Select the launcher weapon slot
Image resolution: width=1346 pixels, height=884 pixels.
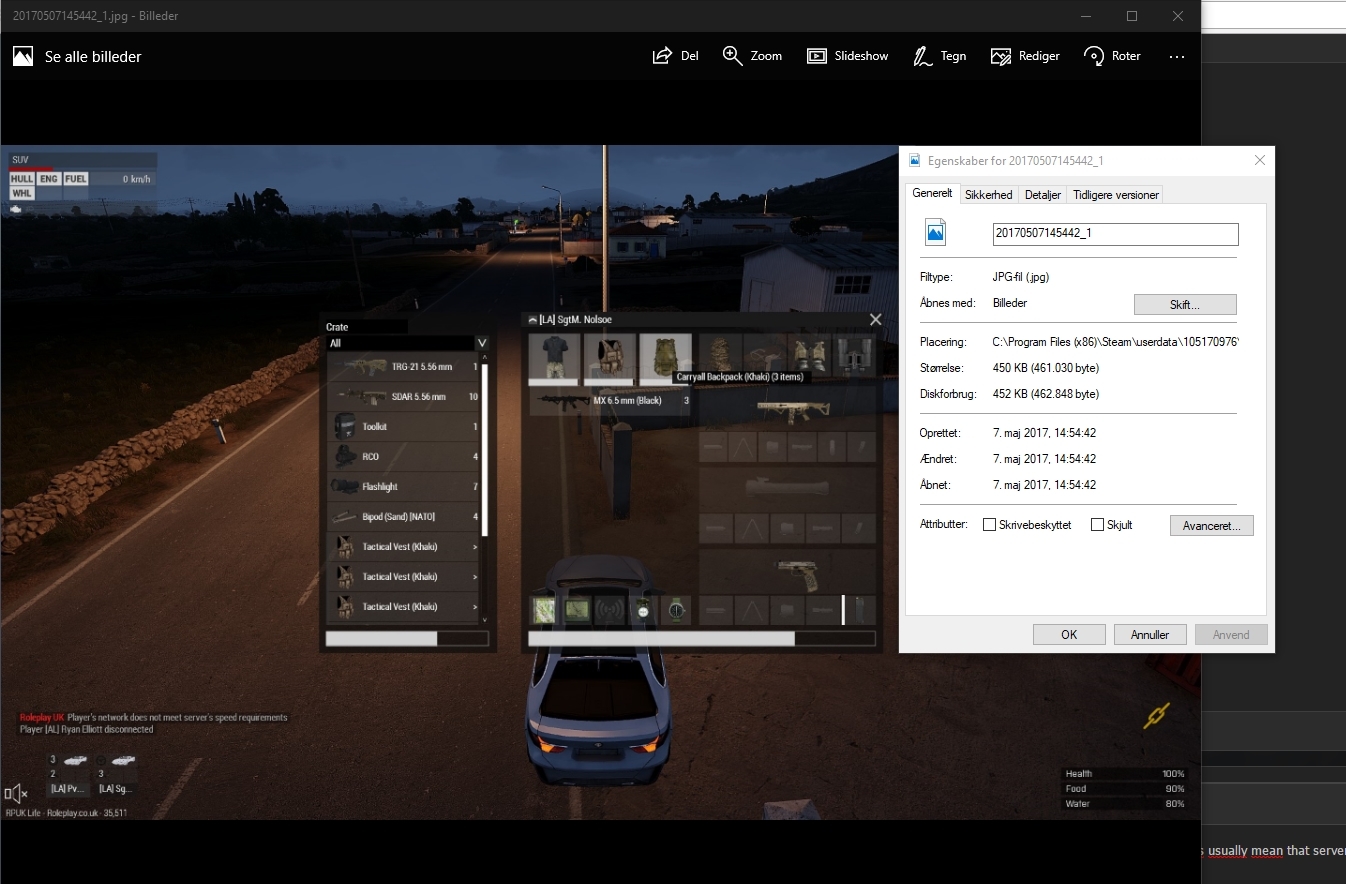click(x=787, y=490)
